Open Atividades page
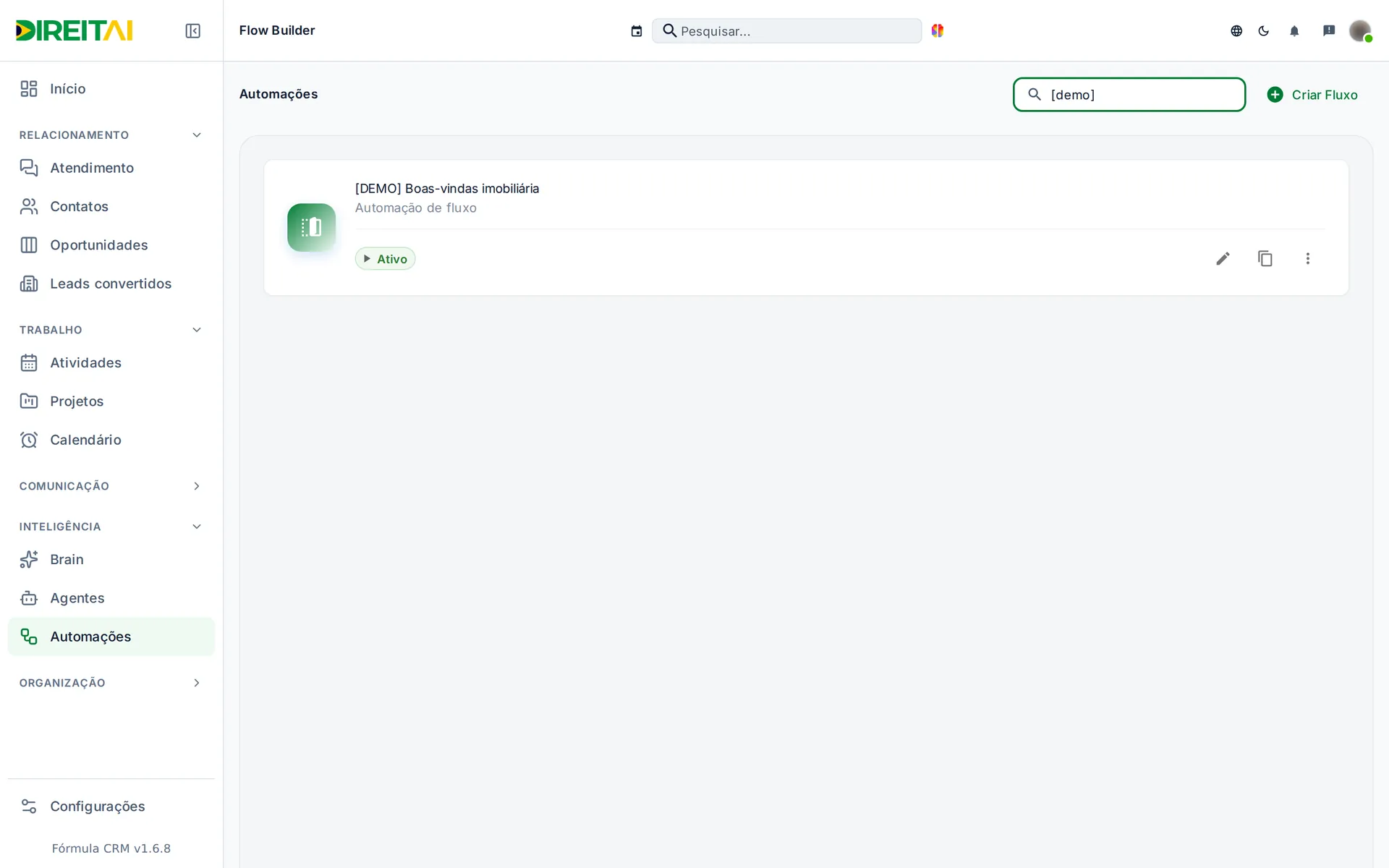1389x868 pixels. pyautogui.click(x=111, y=362)
